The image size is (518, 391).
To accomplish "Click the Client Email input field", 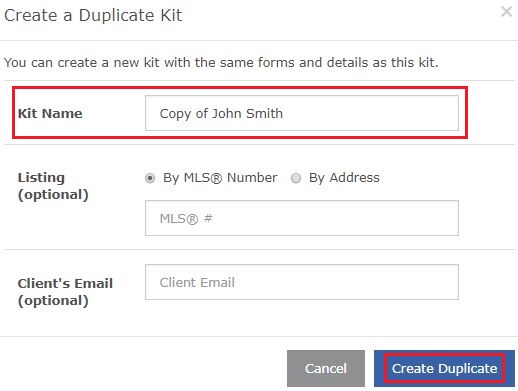I will point(302,282).
